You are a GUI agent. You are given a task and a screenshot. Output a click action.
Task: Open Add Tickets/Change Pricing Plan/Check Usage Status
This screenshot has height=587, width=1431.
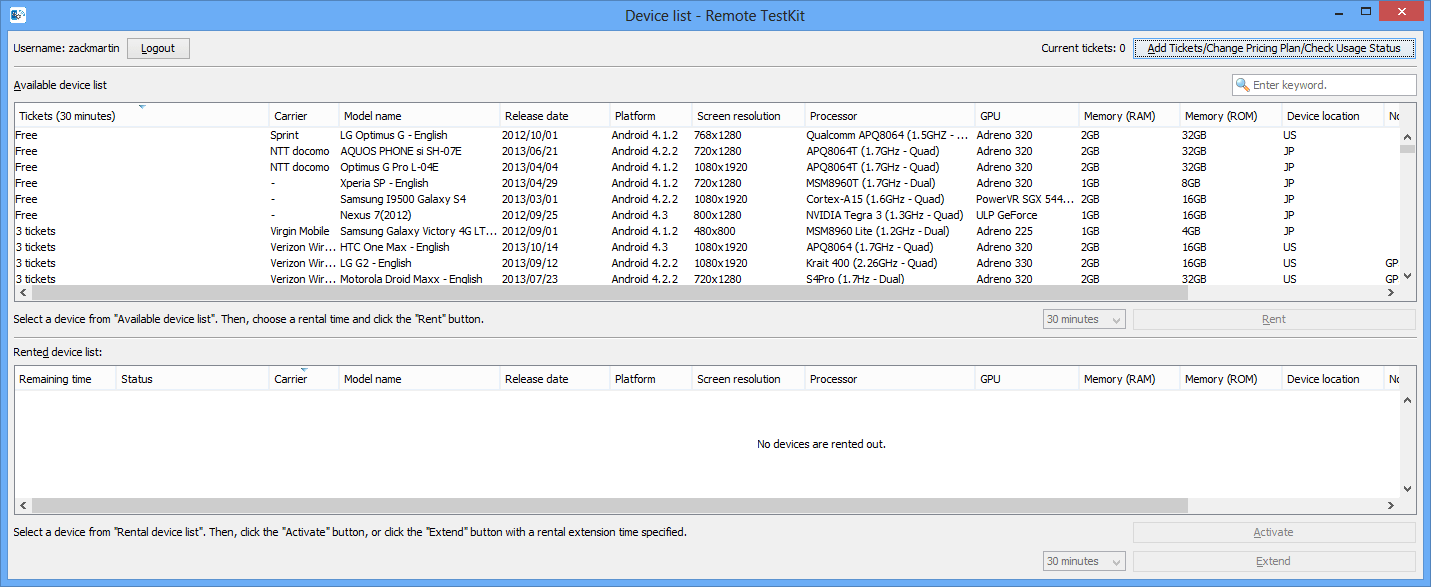pos(1274,48)
